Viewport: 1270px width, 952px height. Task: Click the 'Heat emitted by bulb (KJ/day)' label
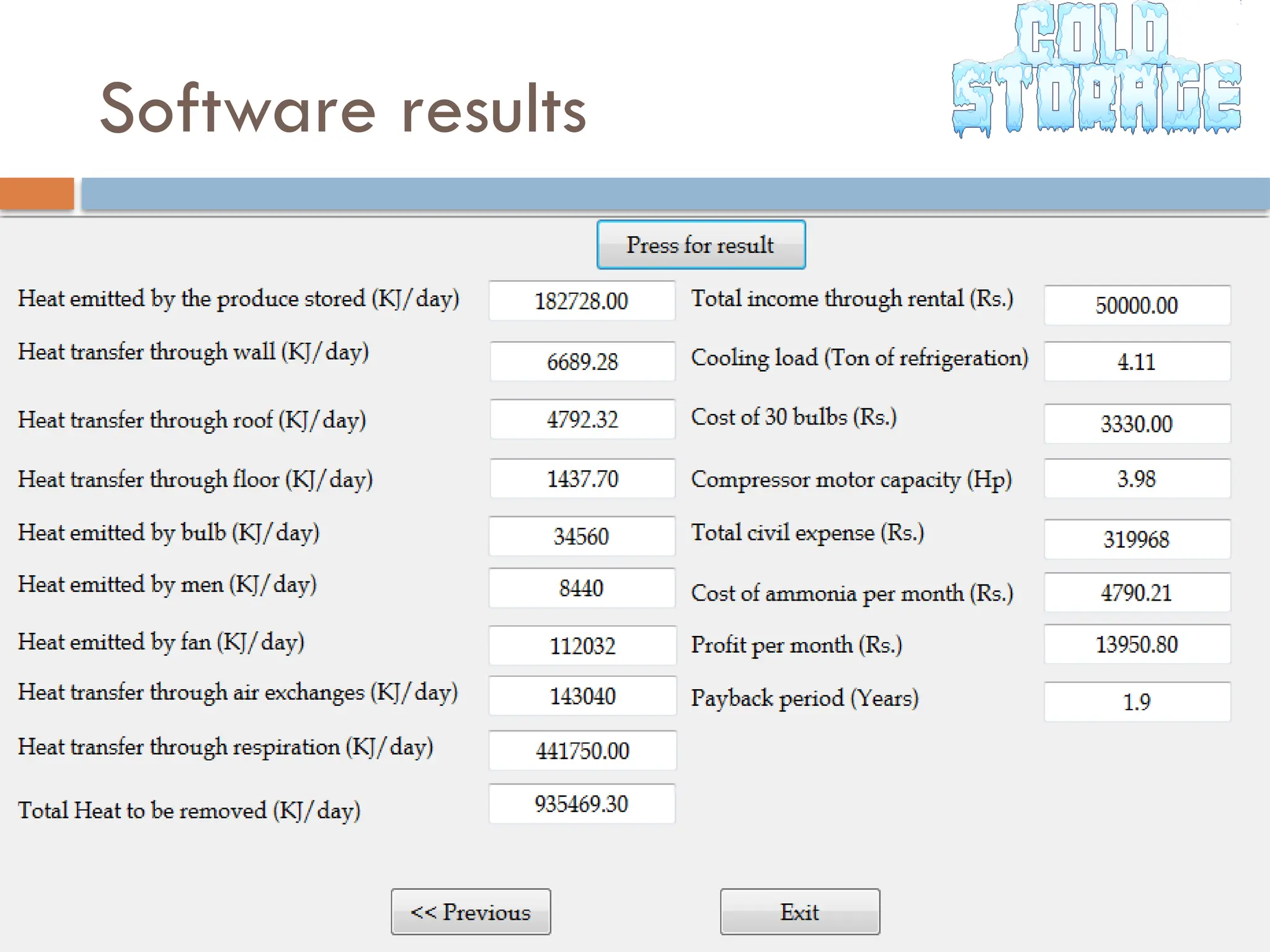point(169,534)
